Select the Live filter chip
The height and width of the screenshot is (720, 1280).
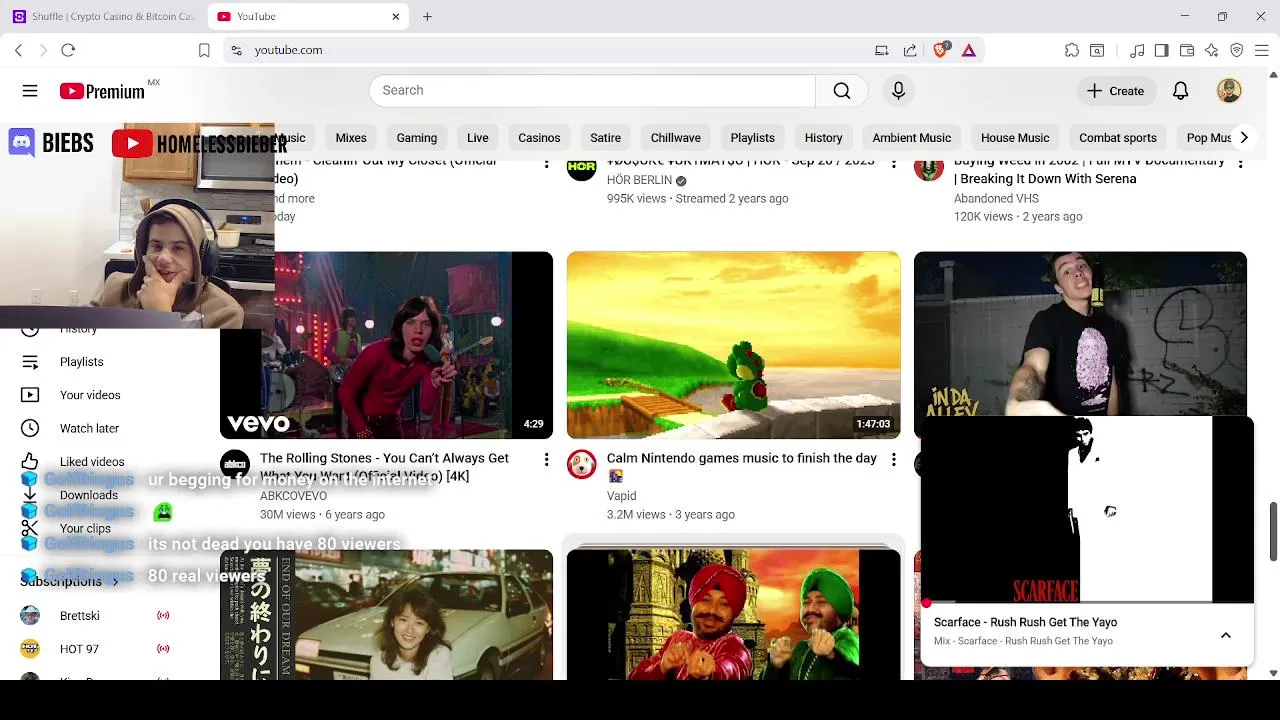[477, 138]
